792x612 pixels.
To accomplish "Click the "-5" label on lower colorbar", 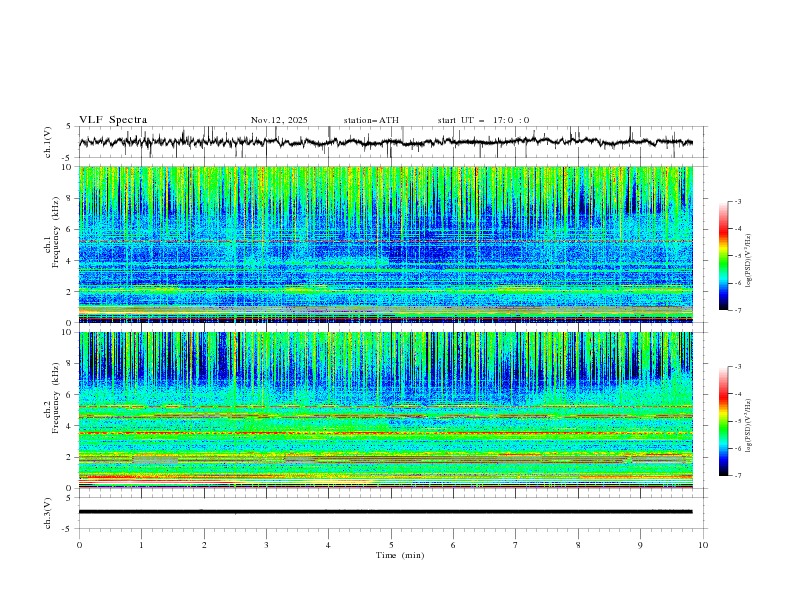I will (737, 421).
